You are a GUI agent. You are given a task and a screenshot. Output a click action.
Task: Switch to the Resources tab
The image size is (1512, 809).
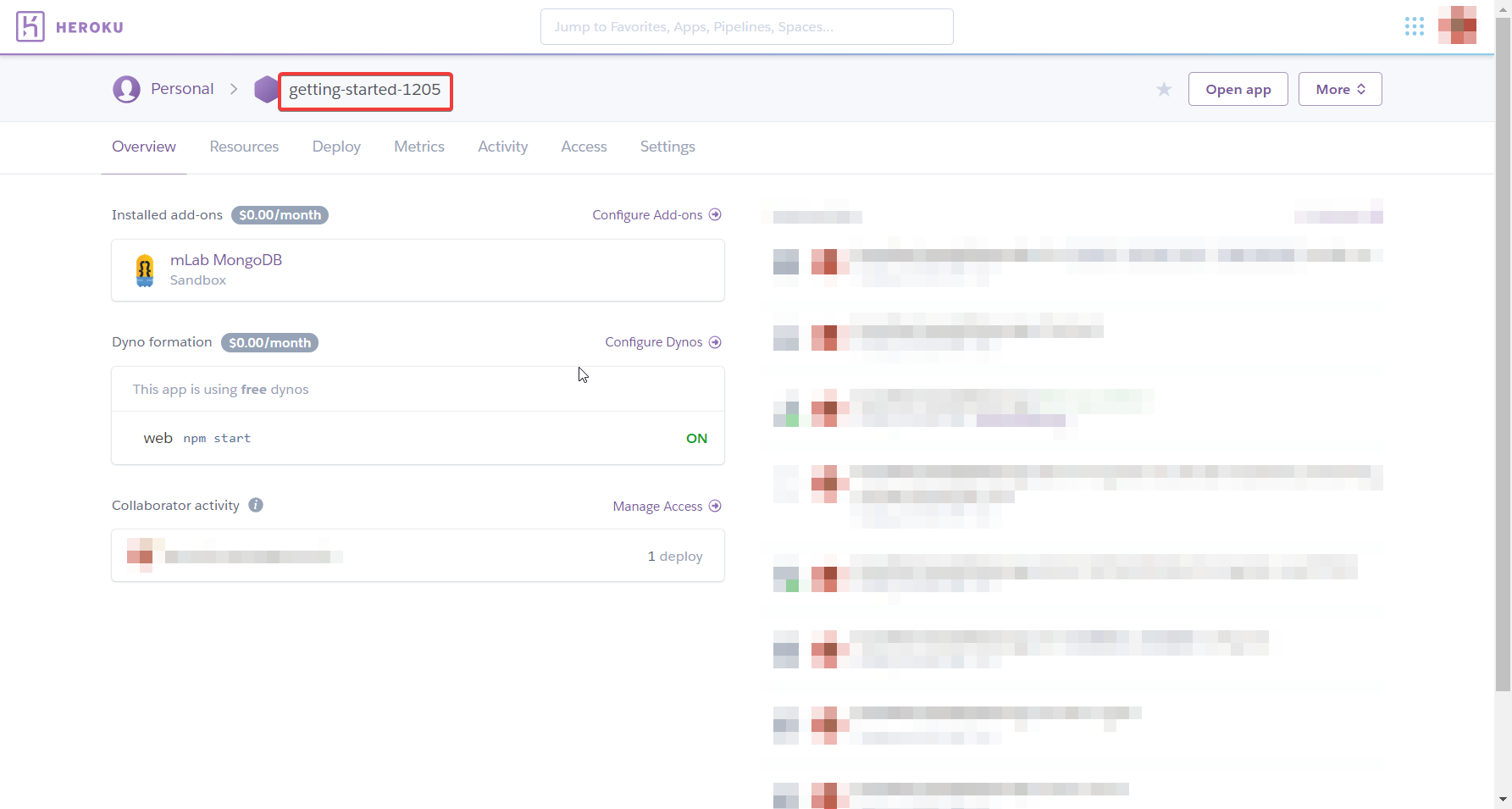tap(244, 147)
